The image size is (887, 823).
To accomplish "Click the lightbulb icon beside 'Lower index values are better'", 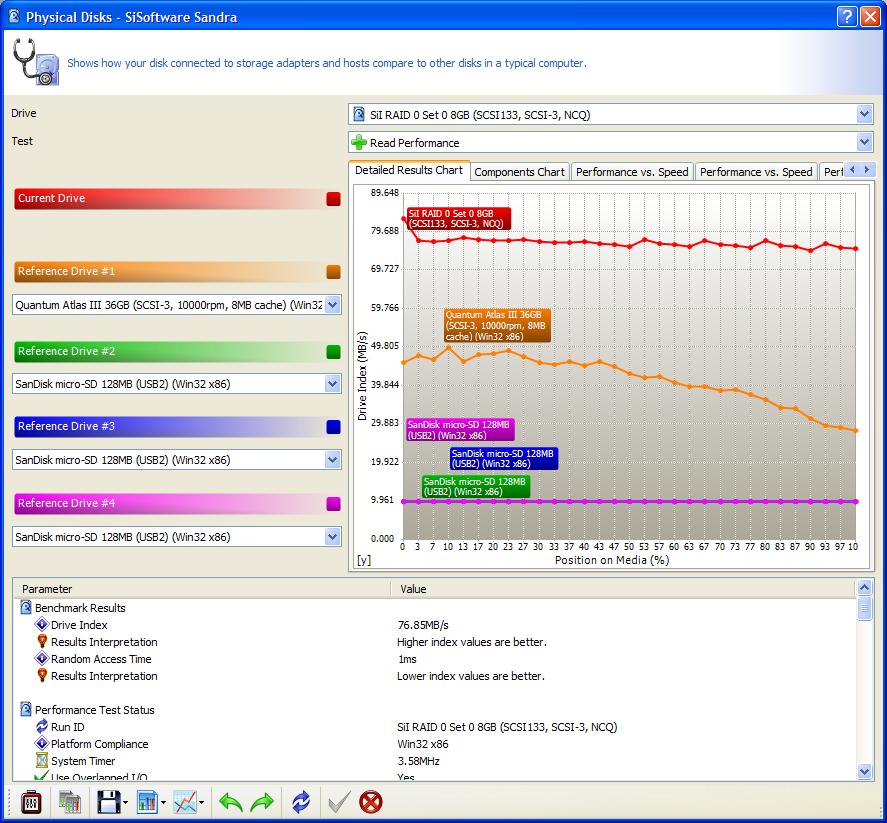I will [x=42, y=675].
